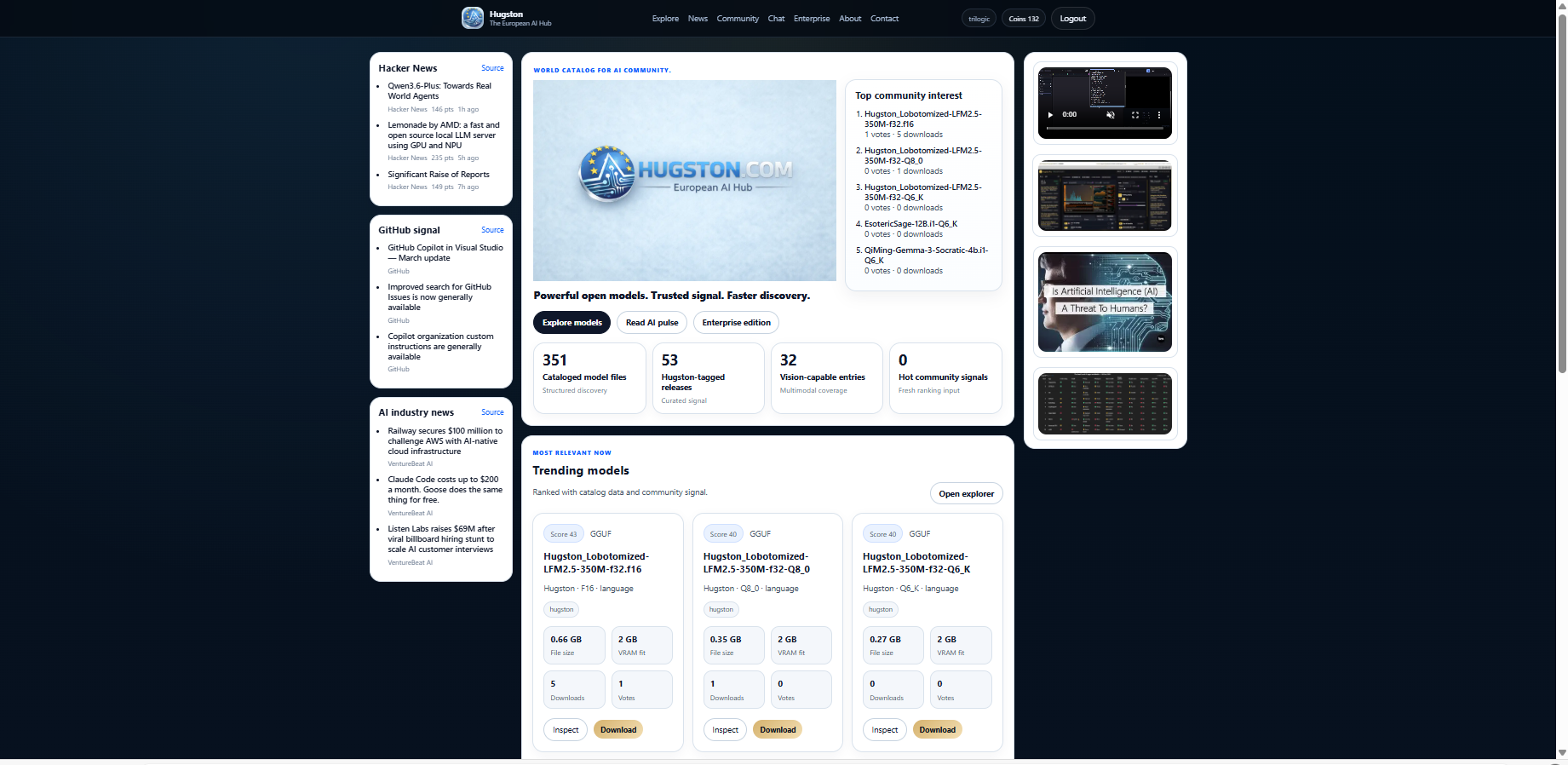Click the HUGSTON.COM banner image
This screenshot has width=1568, height=765.
(x=684, y=181)
